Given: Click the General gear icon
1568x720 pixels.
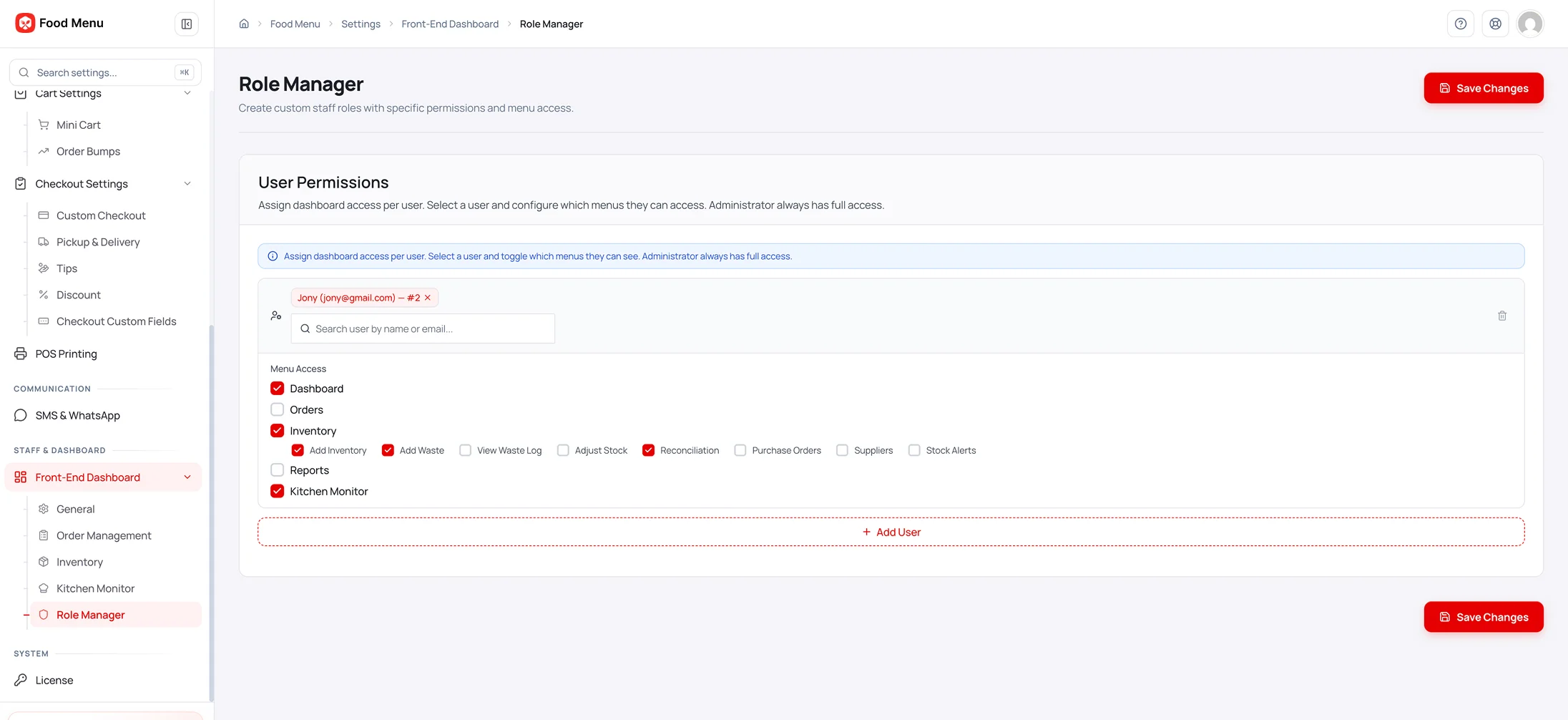Looking at the screenshot, I should pyautogui.click(x=44, y=509).
